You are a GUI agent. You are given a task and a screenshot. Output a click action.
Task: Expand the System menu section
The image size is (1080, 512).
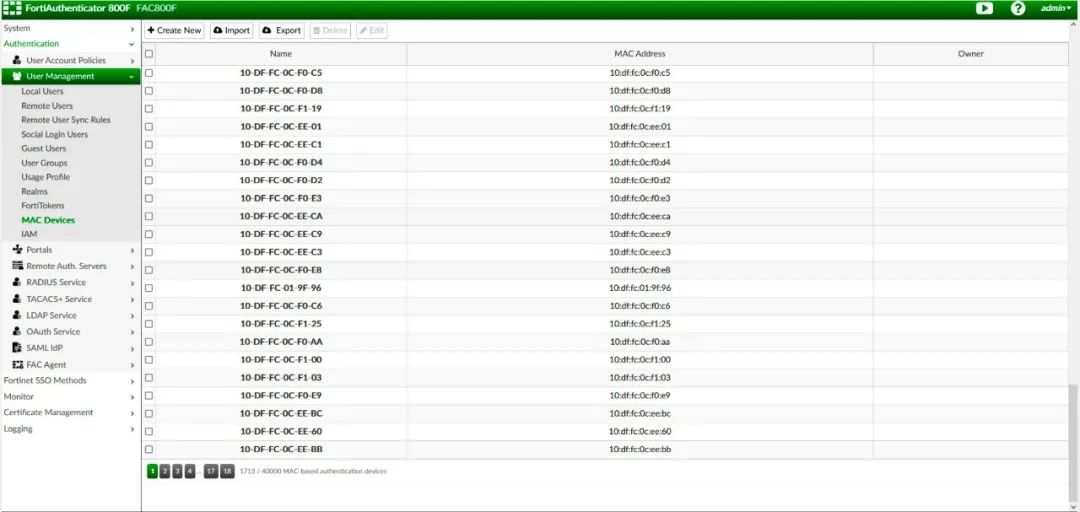(132, 29)
